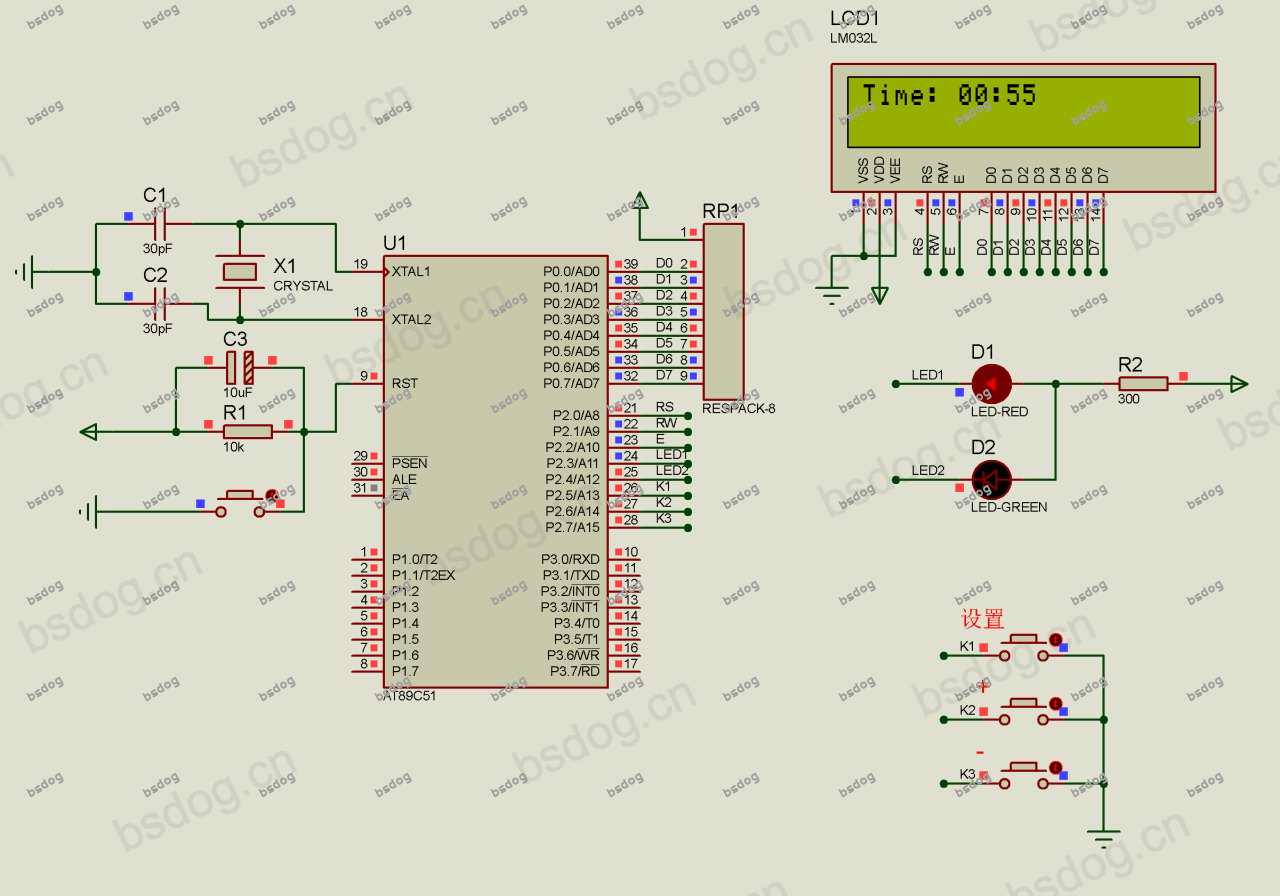Click the RESPACK-8 label

[x=738, y=408]
